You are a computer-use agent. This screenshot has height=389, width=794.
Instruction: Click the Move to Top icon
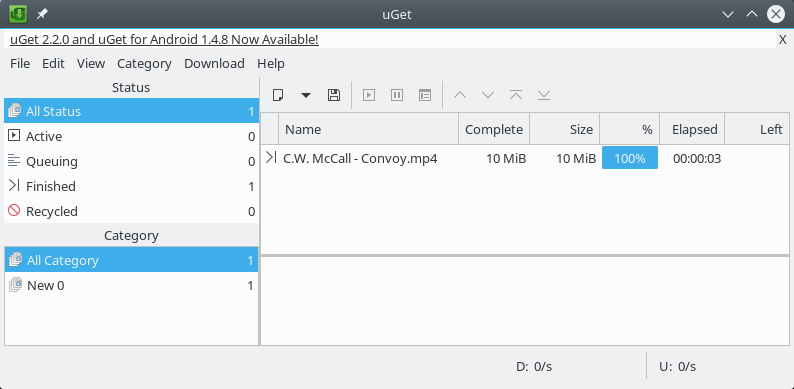click(x=516, y=95)
